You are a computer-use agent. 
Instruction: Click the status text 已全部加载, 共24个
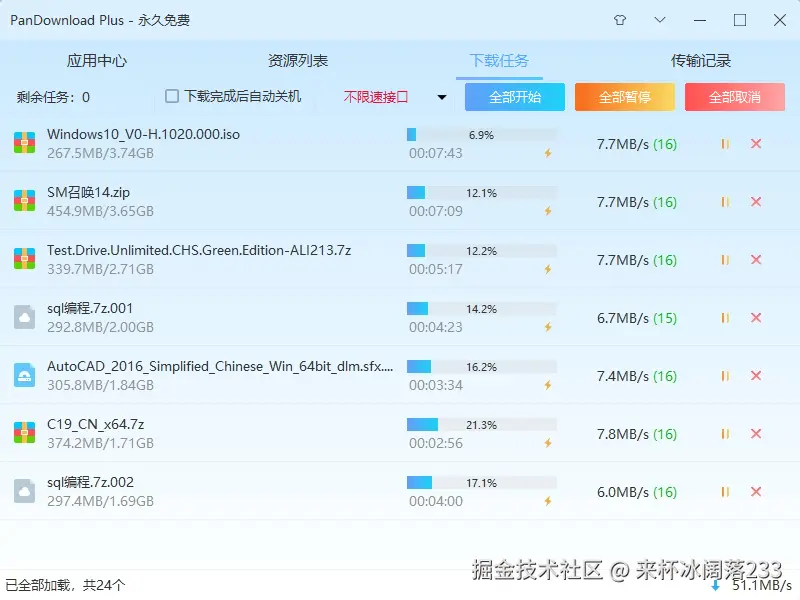[x=65, y=585]
